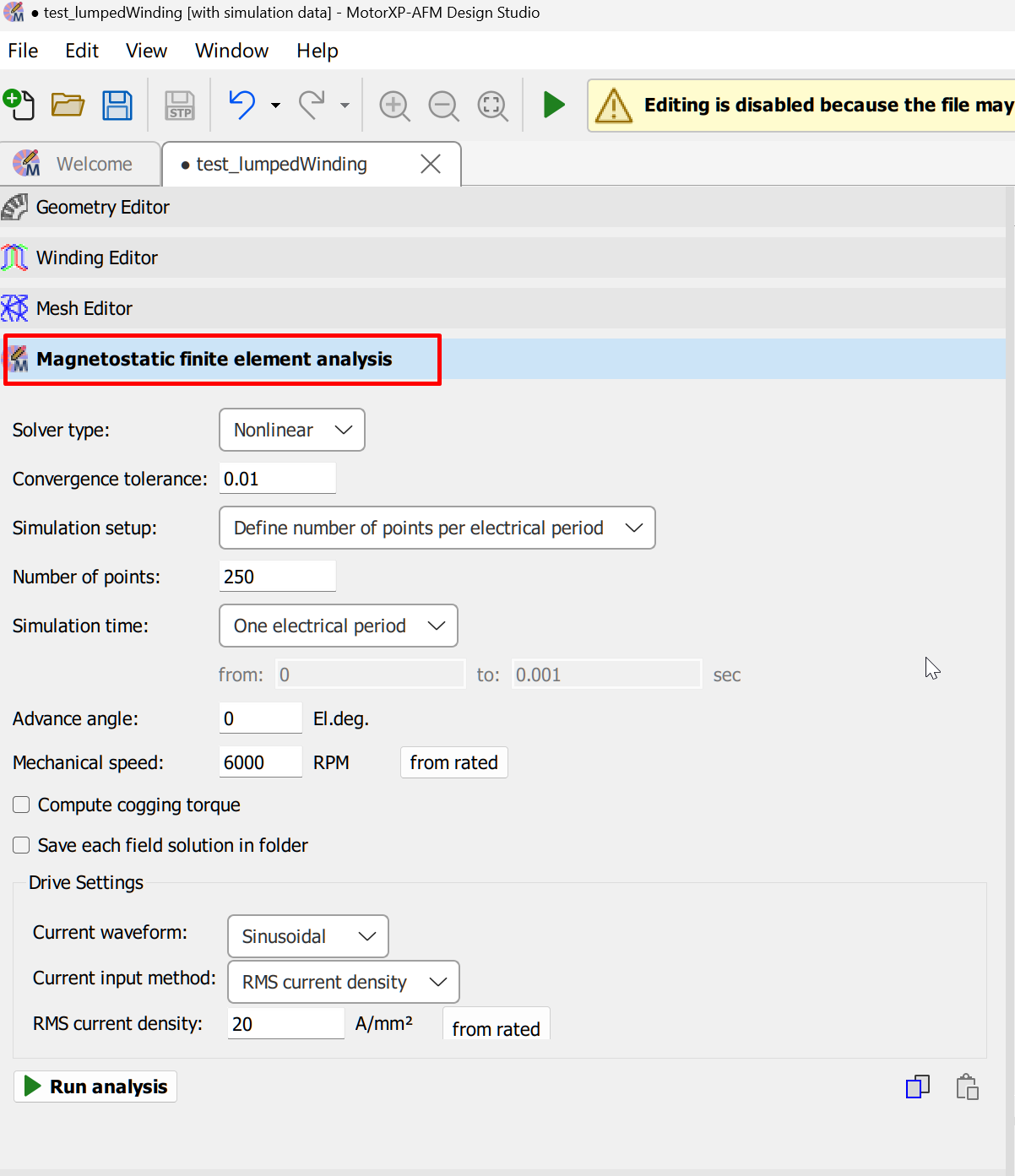Image resolution: width=1015 pixels, height=1176 pixels.
Task: Switch to the Welcome tab
Action: [x=80, y=164]
